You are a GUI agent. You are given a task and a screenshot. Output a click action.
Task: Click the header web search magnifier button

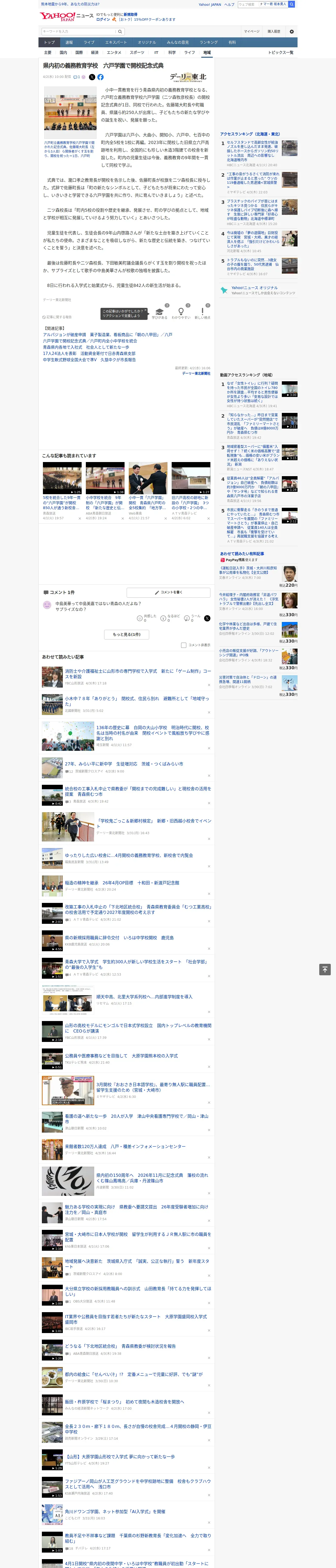click(292, 4)
